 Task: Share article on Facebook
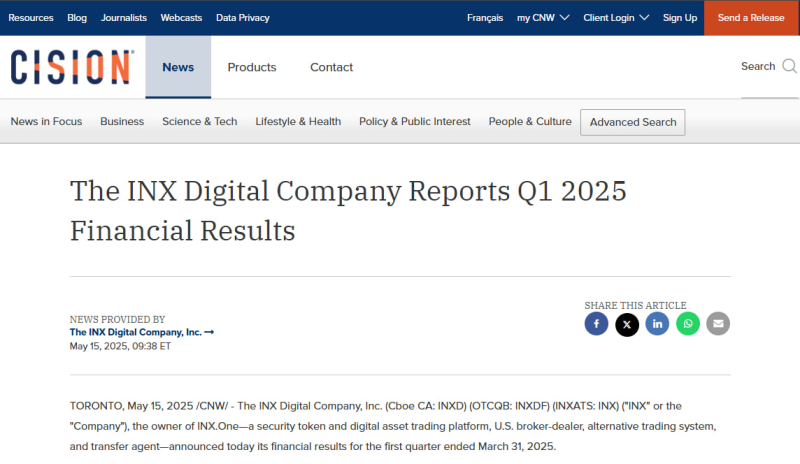[x=596, y=324]
